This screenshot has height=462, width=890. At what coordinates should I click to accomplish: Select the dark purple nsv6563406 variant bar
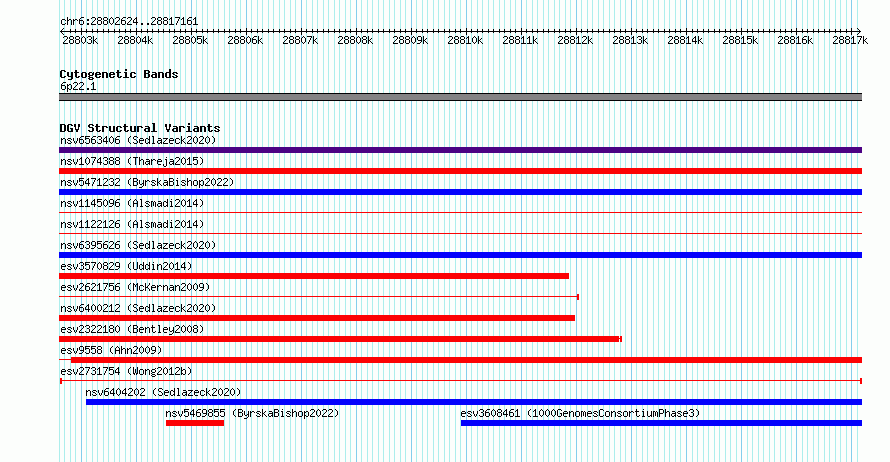tap(460, 150)
